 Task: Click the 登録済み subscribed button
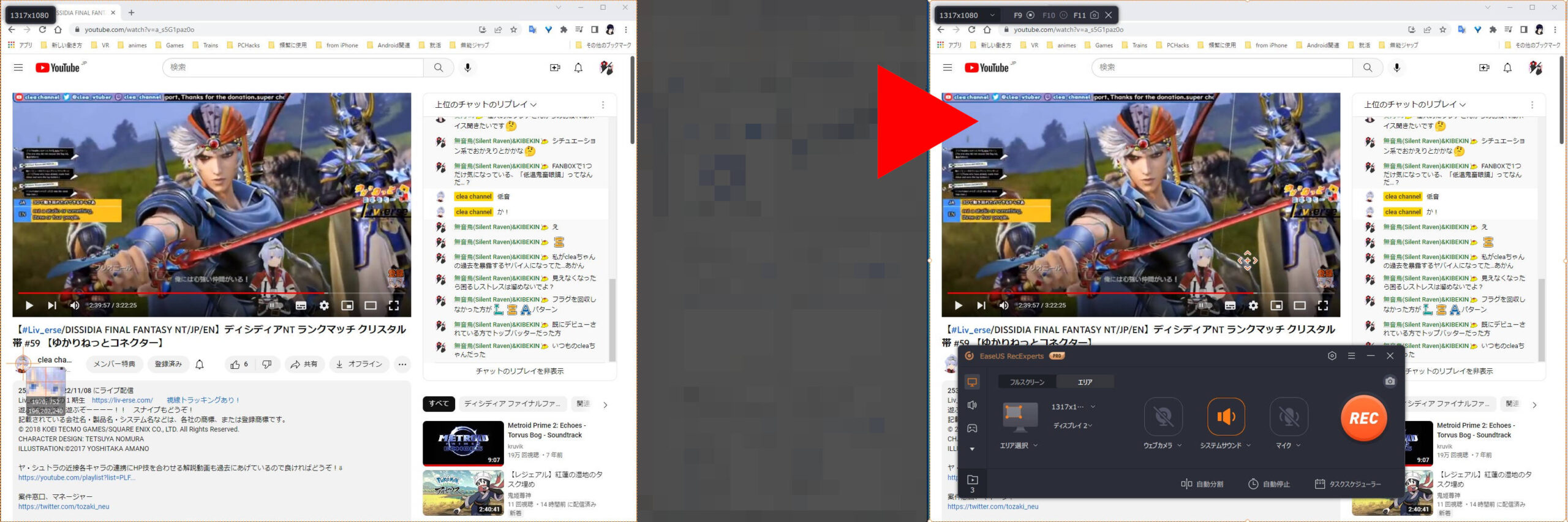tap(168, 364)
